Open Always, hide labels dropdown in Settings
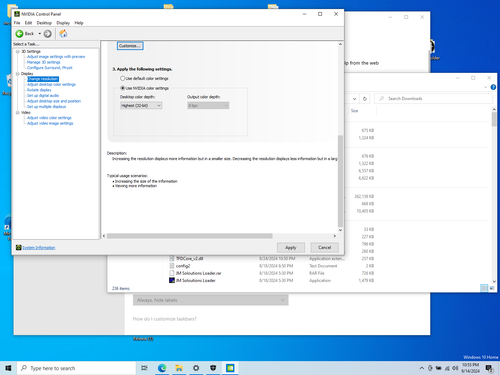The height and width of the screenshot is (375, 500). pos(211,300)
